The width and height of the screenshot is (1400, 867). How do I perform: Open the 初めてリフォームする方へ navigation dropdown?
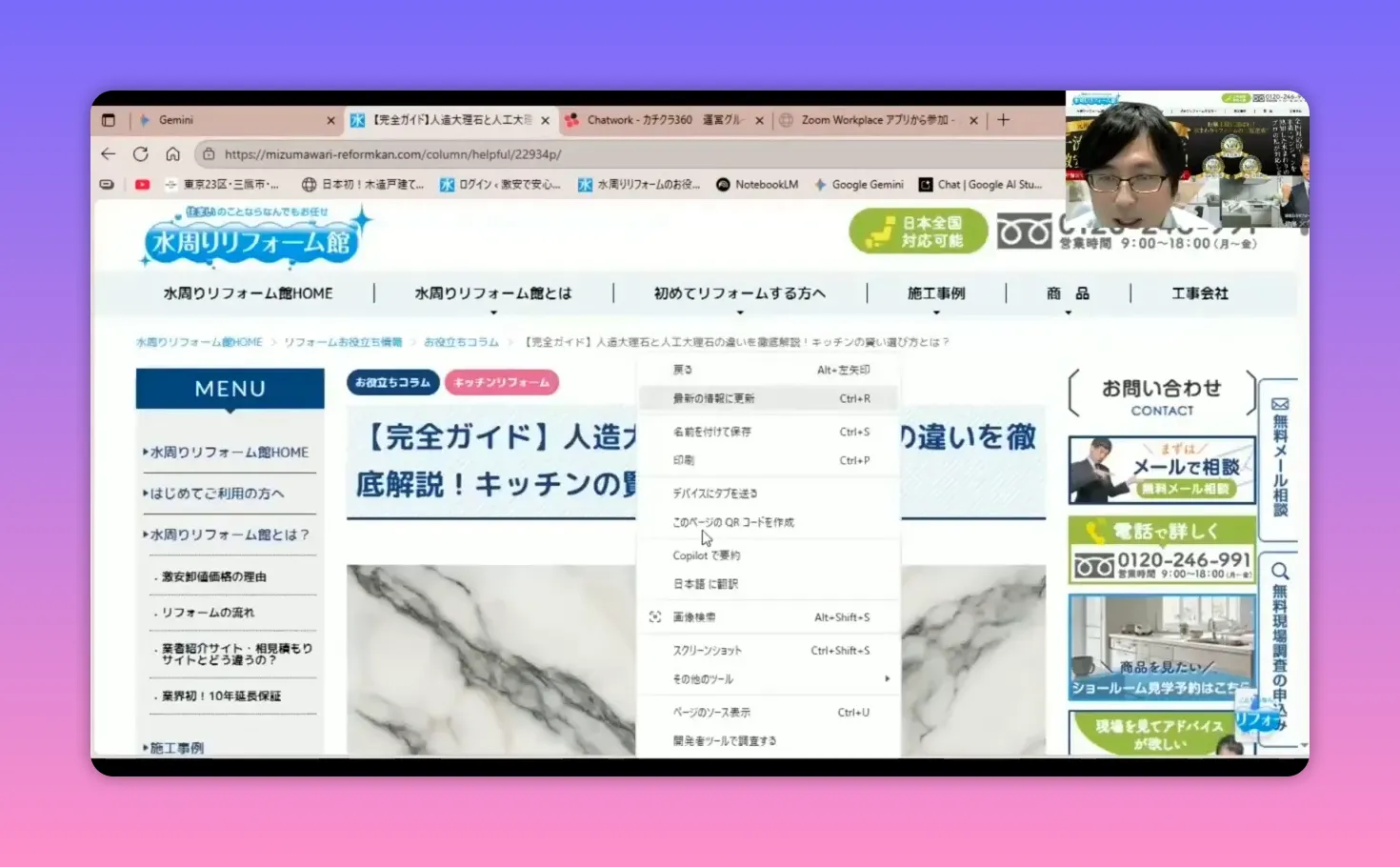coord(741,292)
